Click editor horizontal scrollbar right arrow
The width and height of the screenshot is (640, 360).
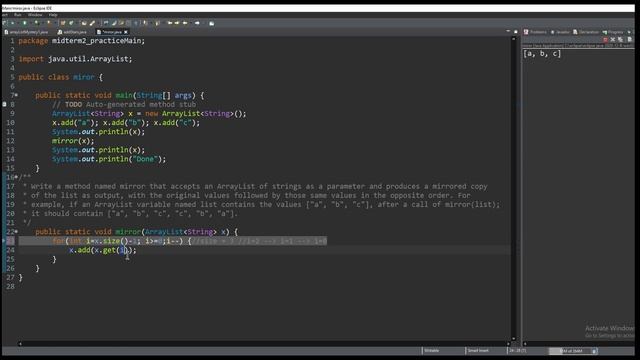click(508, 344)
